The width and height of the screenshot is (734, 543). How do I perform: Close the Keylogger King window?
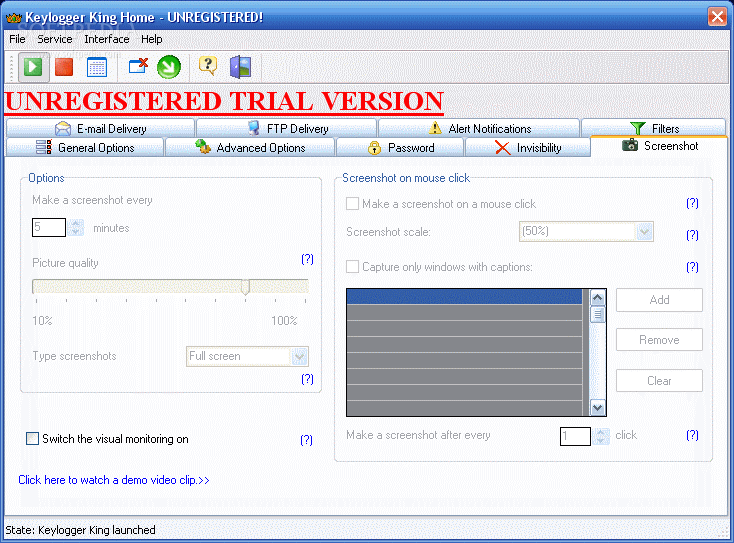(717, 17)
